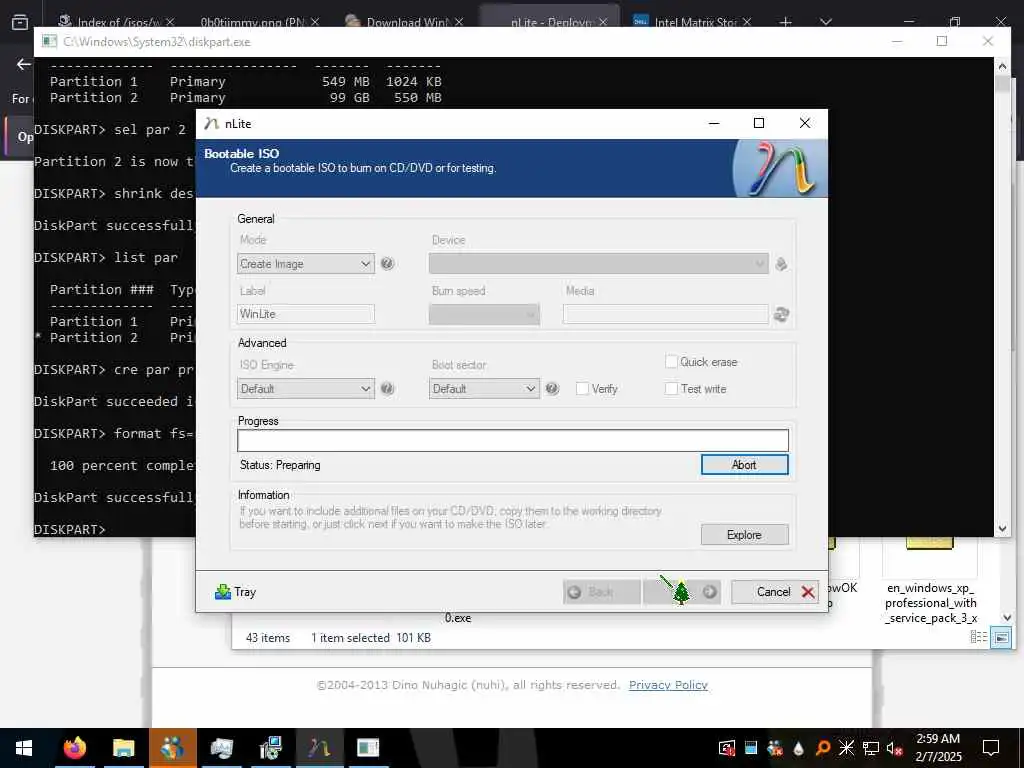Click the ISO creation progress bar
This screenshot has height=768, width=1024.
[x=513, y=441]
